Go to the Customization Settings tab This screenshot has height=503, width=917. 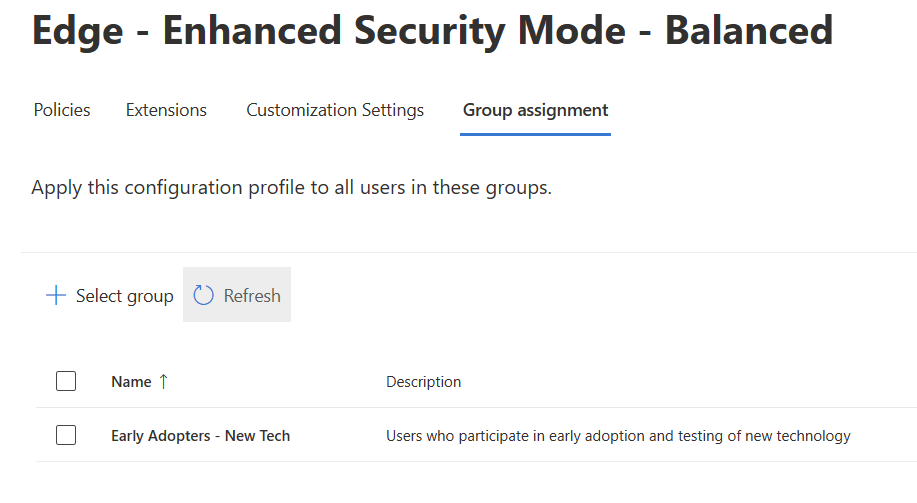pos(335,110)
